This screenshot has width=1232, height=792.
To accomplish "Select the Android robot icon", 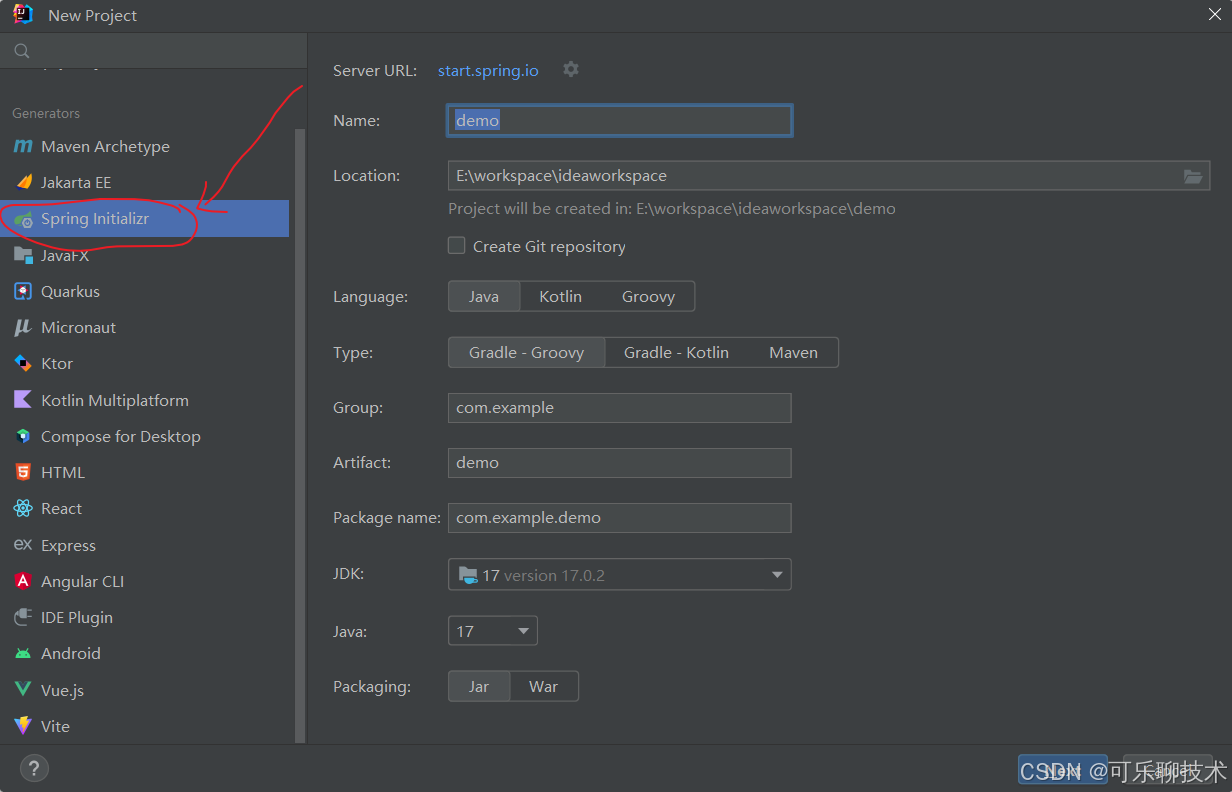I will pos(23,653).
